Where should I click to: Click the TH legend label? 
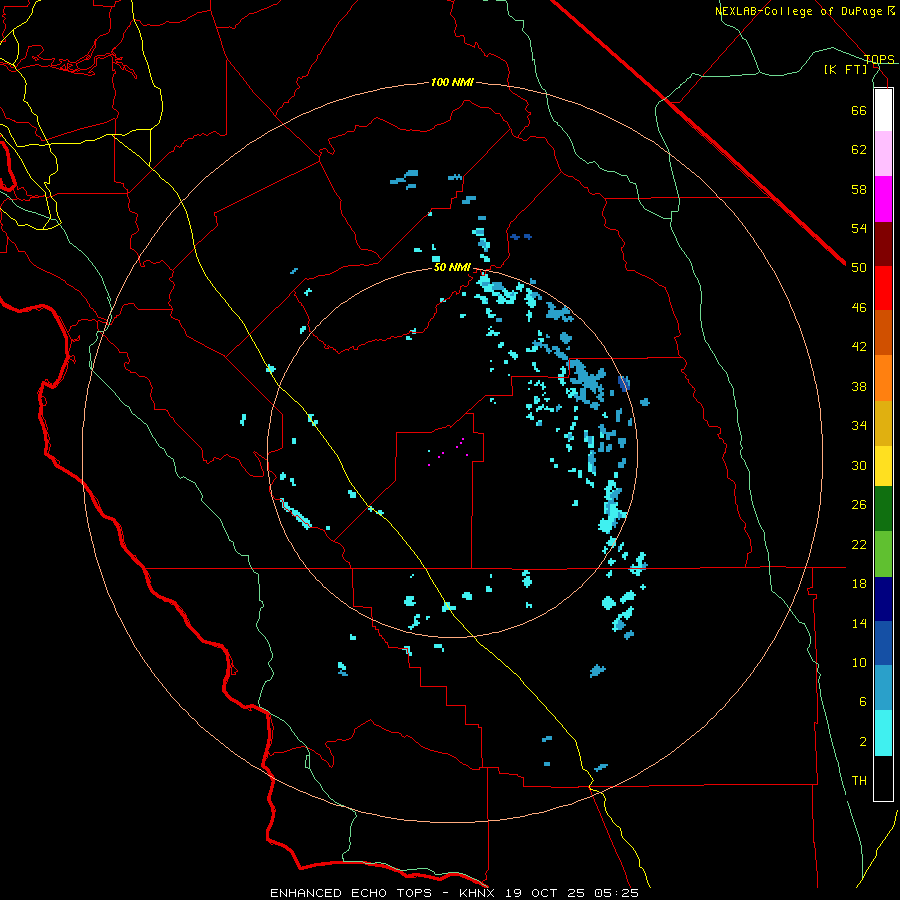click(x=859, y=781)
